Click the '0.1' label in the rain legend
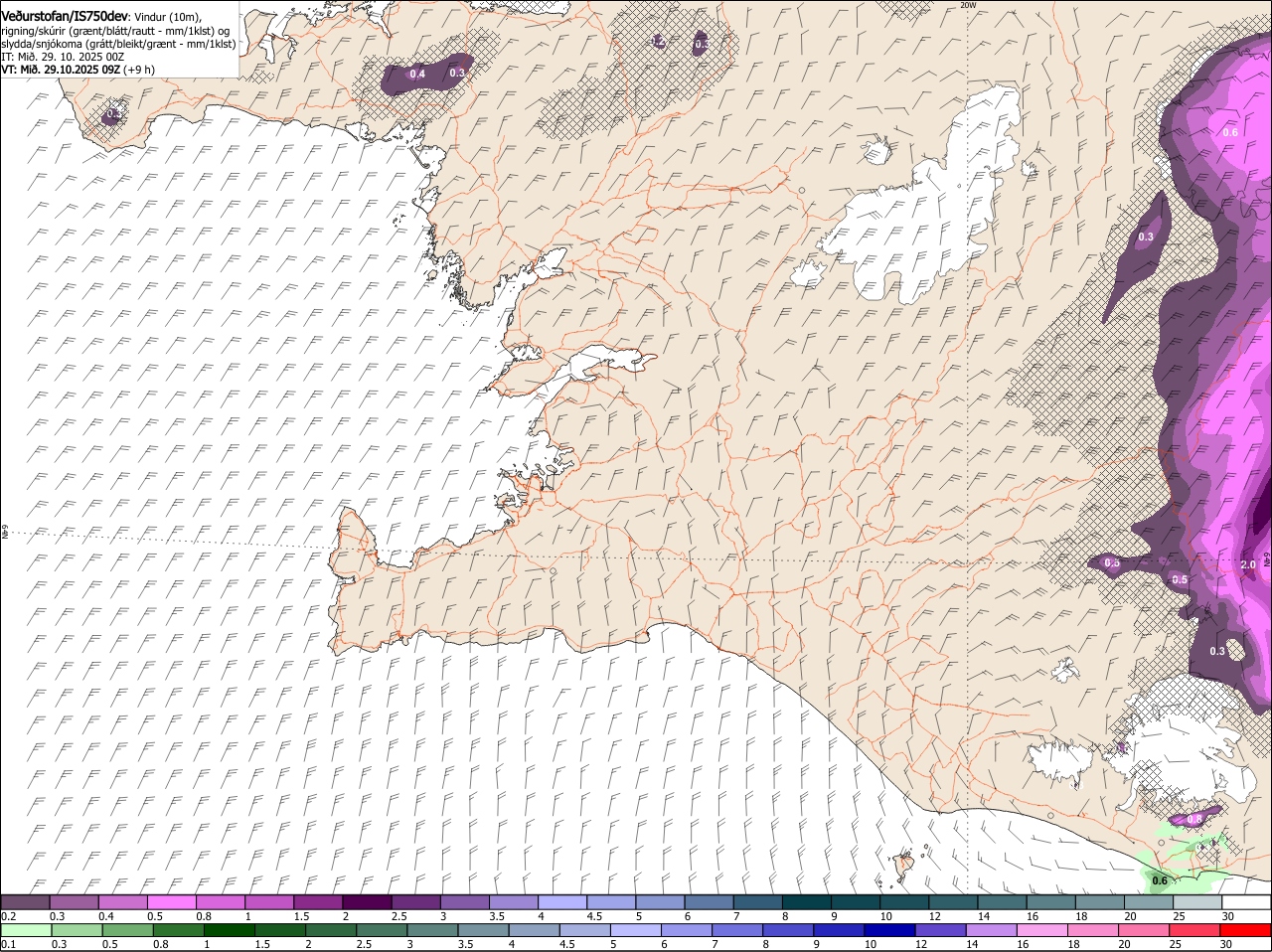 click(9, 944)
